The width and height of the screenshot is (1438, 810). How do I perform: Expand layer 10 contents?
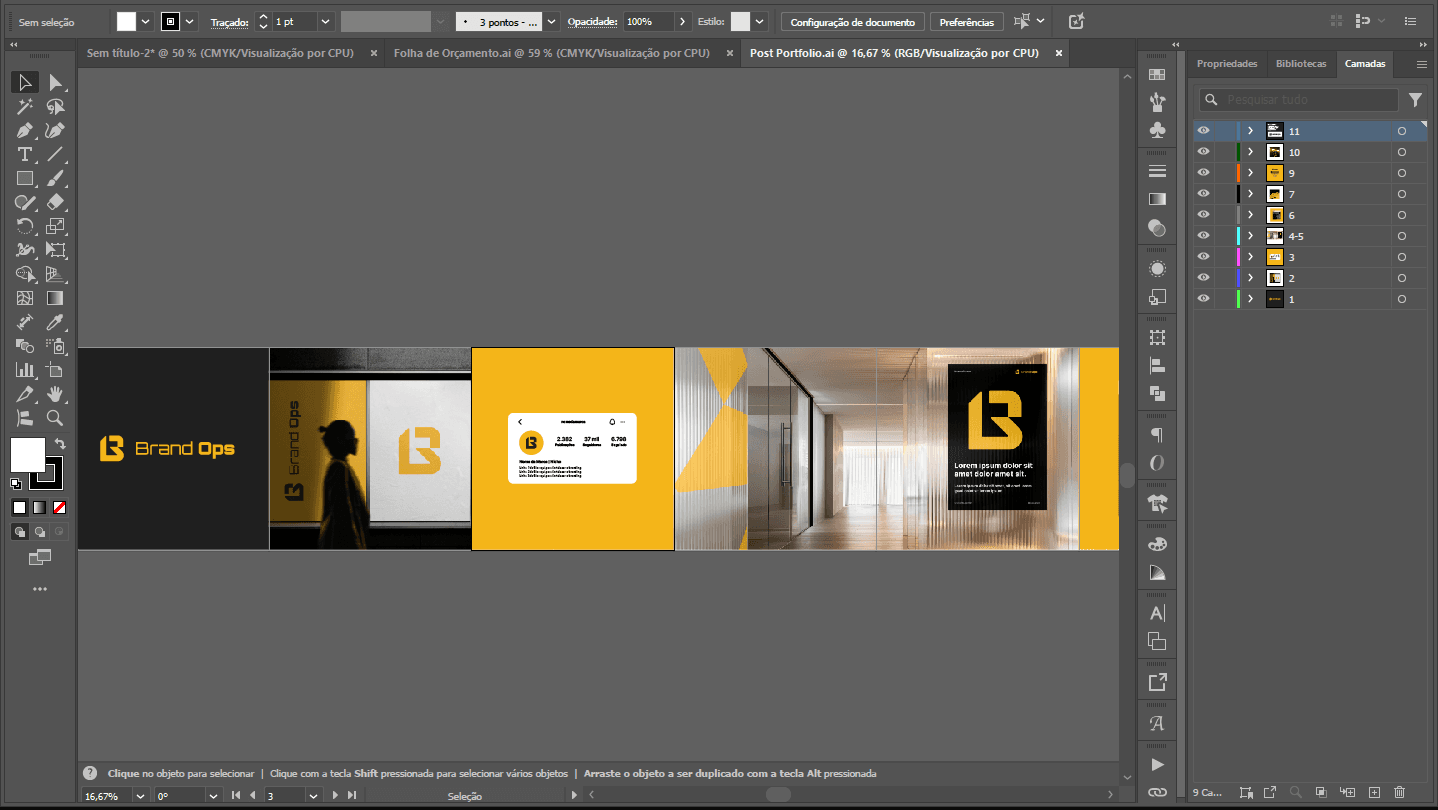(x=1250, y=152)
